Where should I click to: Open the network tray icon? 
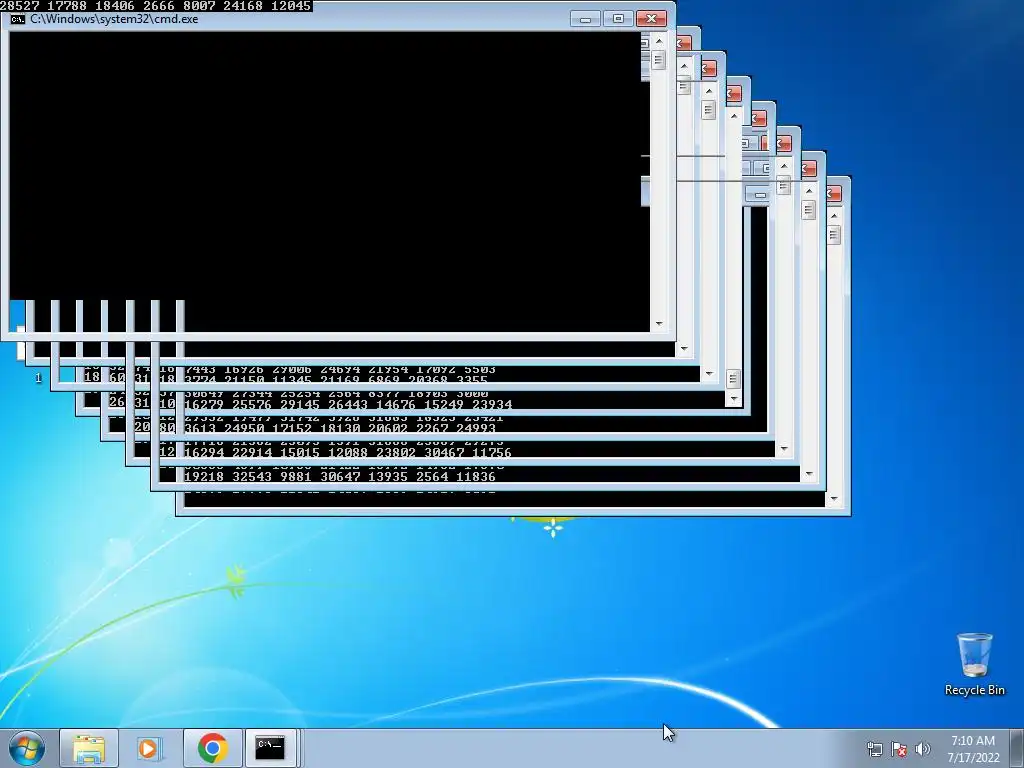874,749
